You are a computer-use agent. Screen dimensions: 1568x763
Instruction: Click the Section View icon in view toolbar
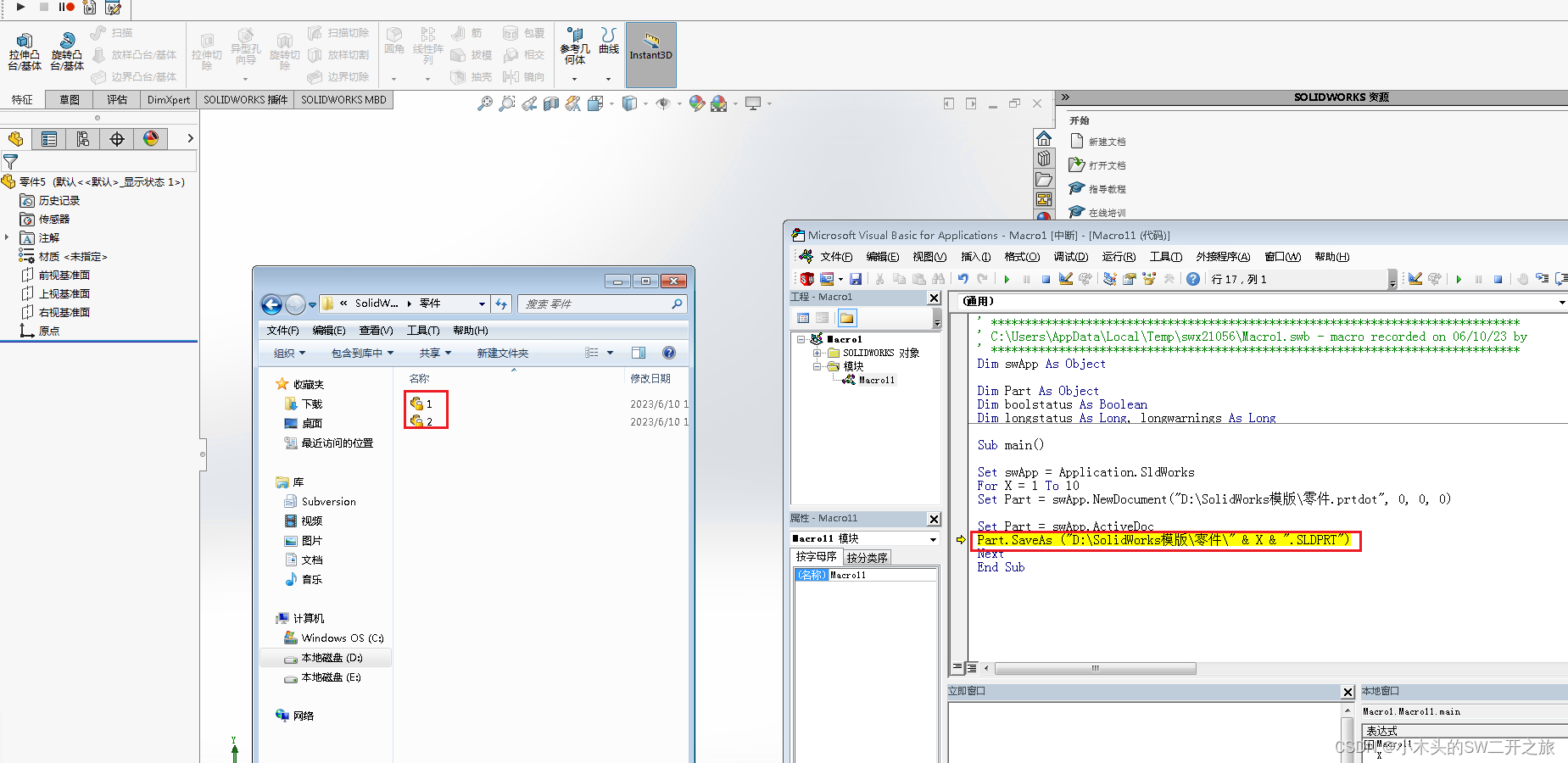tap(551, 103)
